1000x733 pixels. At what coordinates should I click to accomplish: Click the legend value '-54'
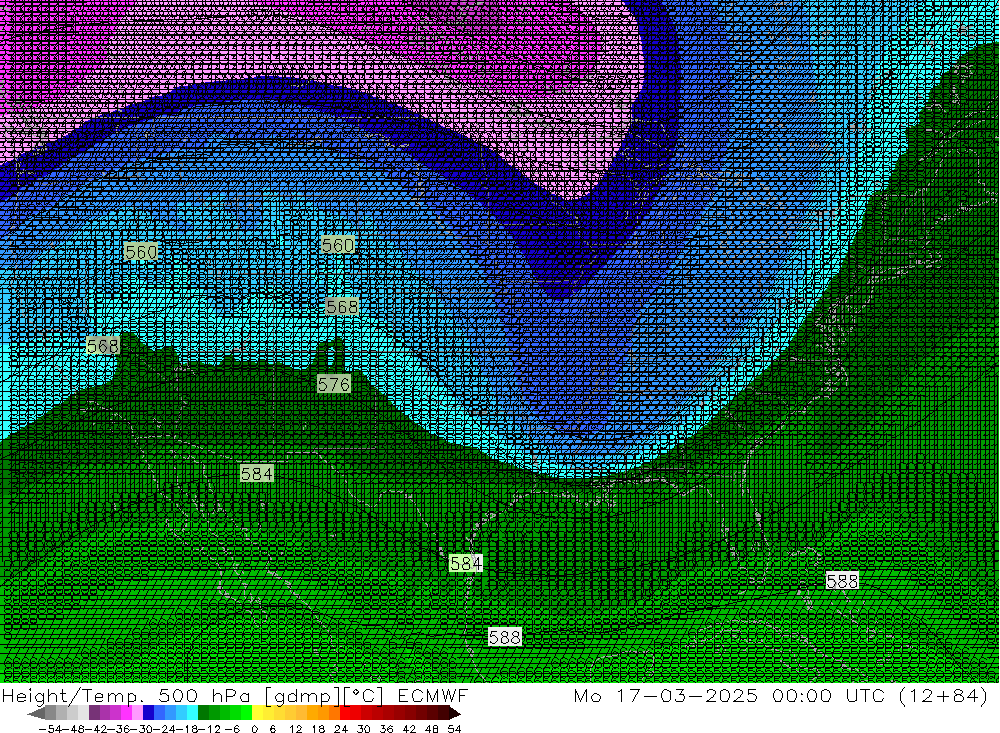(50, 729)
